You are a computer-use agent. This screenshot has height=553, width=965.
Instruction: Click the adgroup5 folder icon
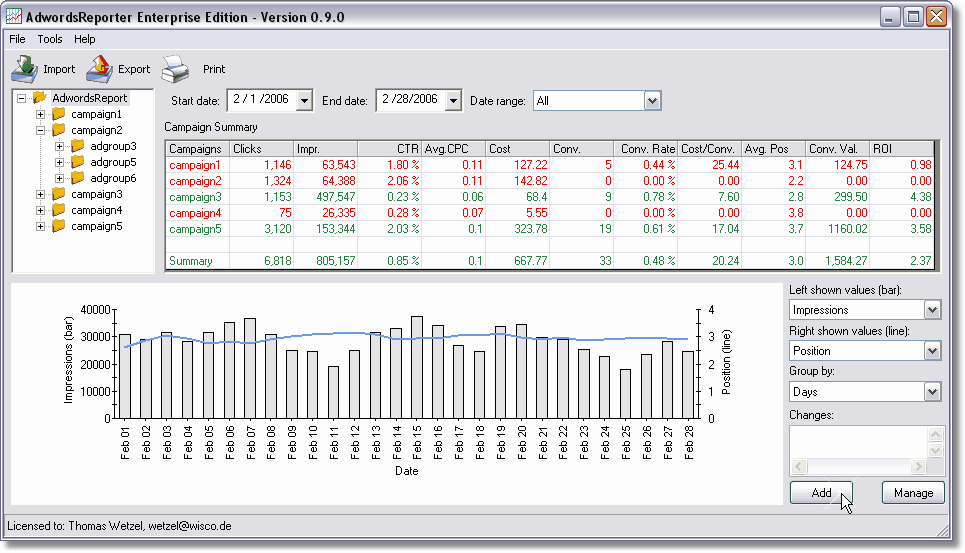coord(78,162)
